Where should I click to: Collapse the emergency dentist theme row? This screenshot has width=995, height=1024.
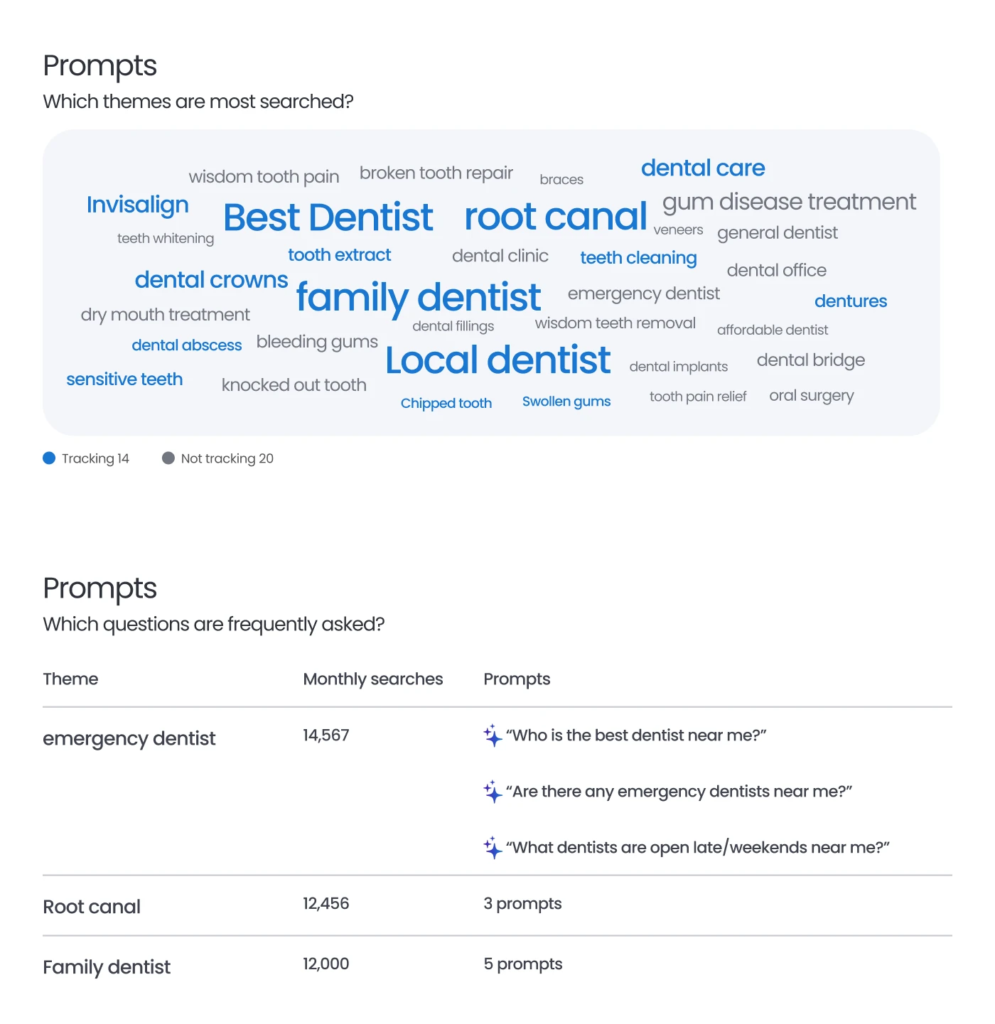tap(129, 739)
